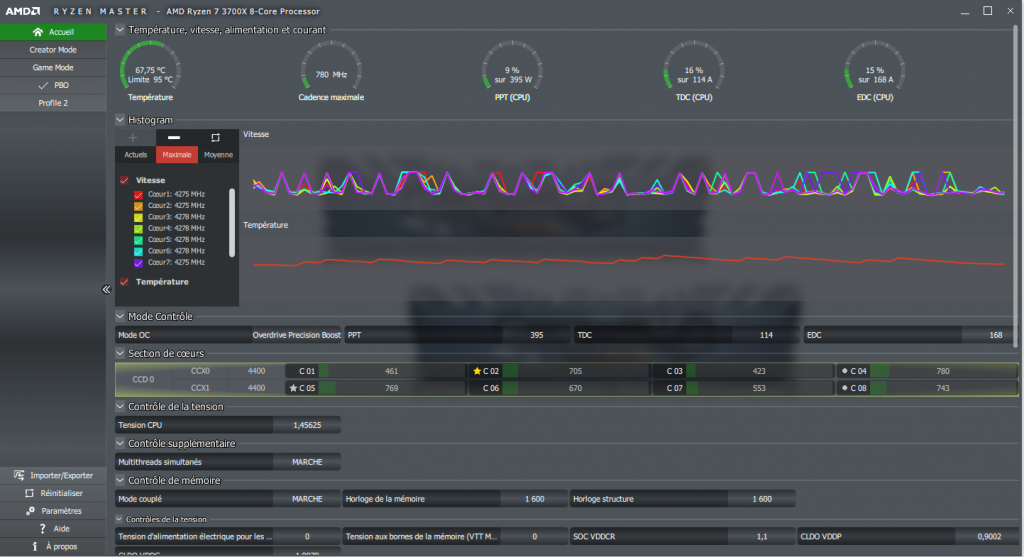Viewport: 1024px width, 557px height.
Task: Click the PPT value field 395
Action: (536, 335)
